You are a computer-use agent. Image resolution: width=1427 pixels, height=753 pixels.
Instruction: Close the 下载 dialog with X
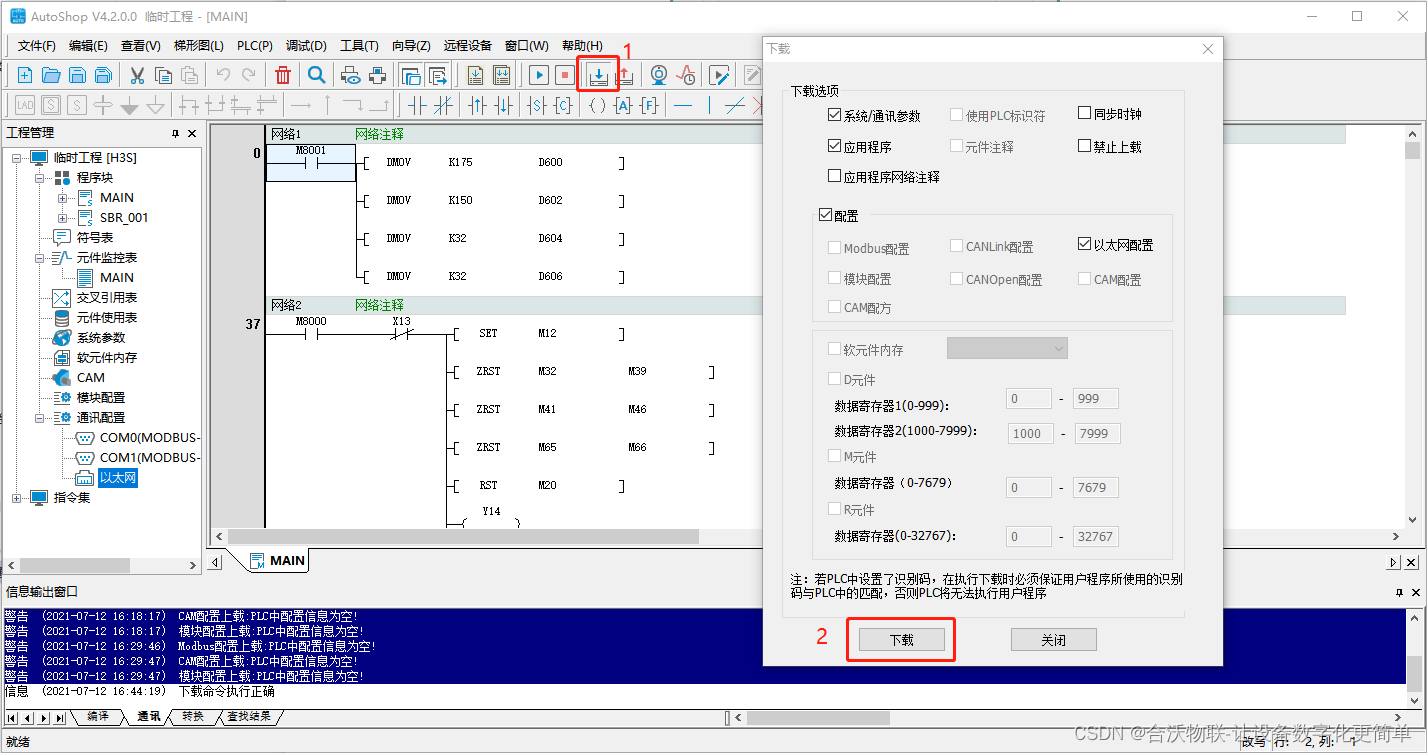[1207, 49]
